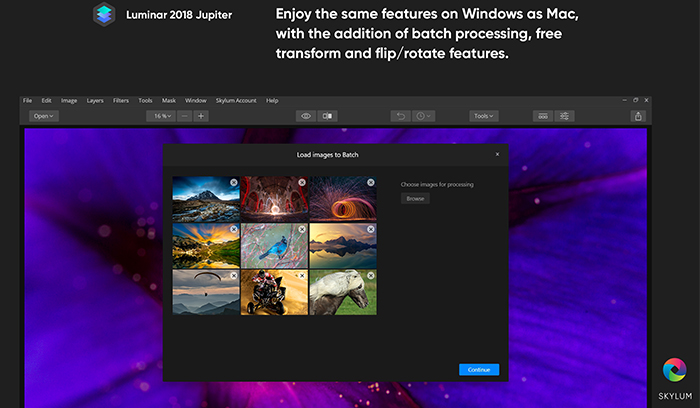The height and width of the screenshot is (408, 700).
Task: Open the 16% zoom level dropdown
Action: 161,116
